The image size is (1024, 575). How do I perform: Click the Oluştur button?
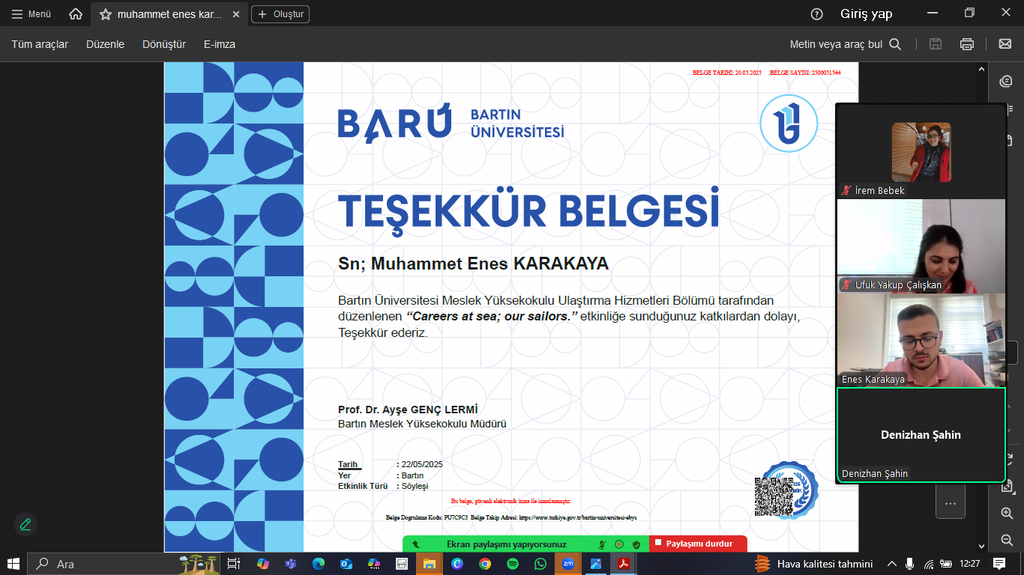pos(280,14)
